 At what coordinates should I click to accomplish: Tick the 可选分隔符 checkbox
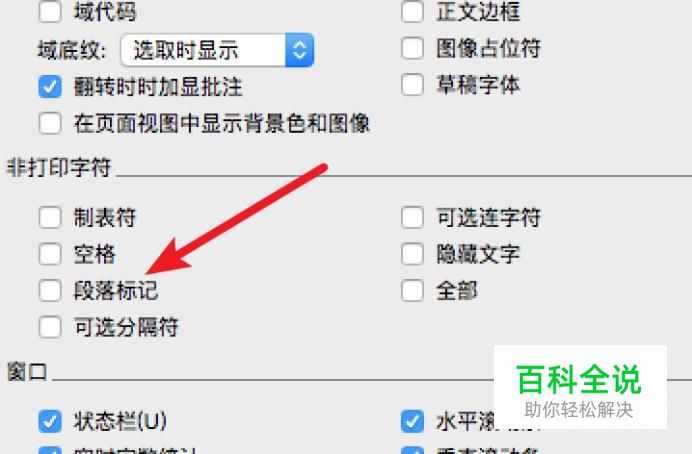(50, 327)
